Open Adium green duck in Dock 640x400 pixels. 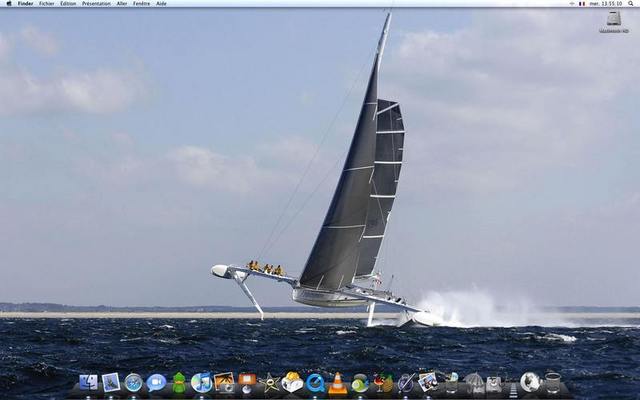pos(179,382)
